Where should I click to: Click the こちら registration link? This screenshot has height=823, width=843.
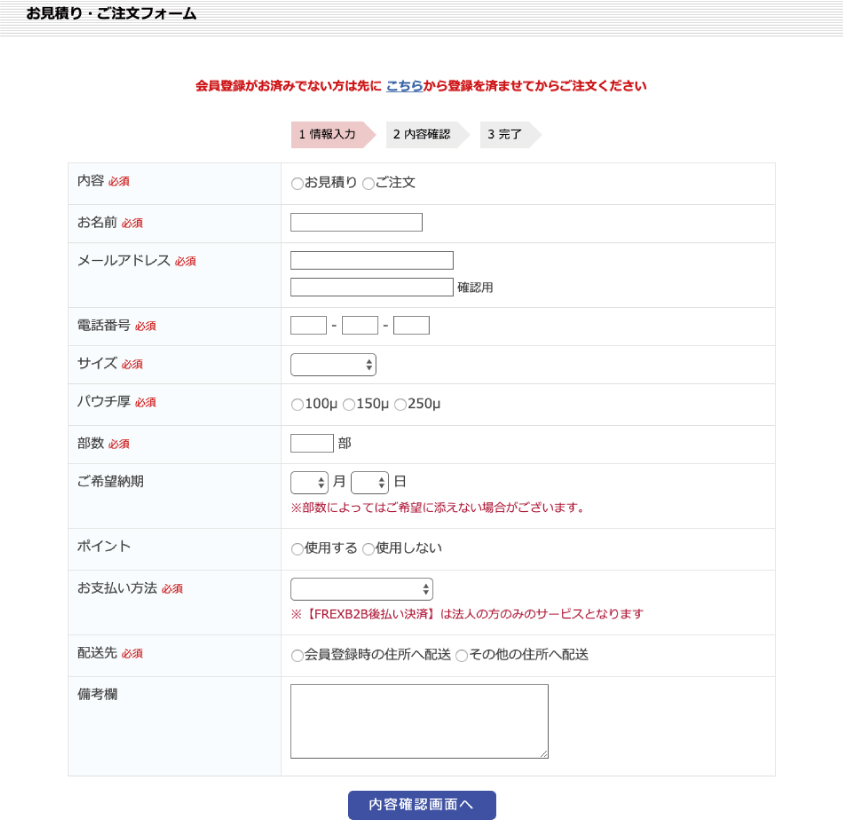tap(404, 86)
